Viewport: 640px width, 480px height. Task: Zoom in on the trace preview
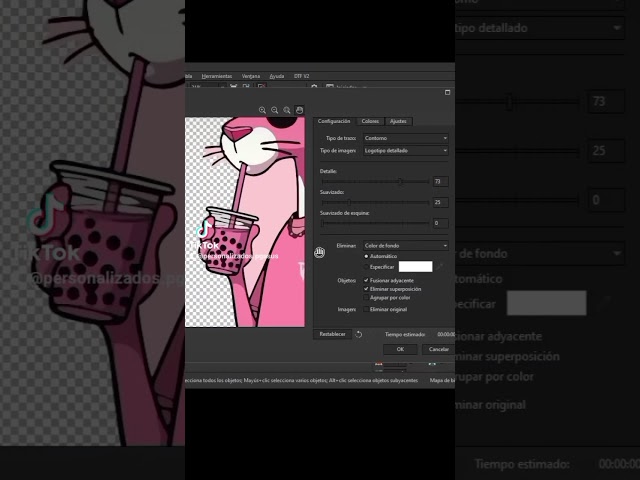point(262,110)
